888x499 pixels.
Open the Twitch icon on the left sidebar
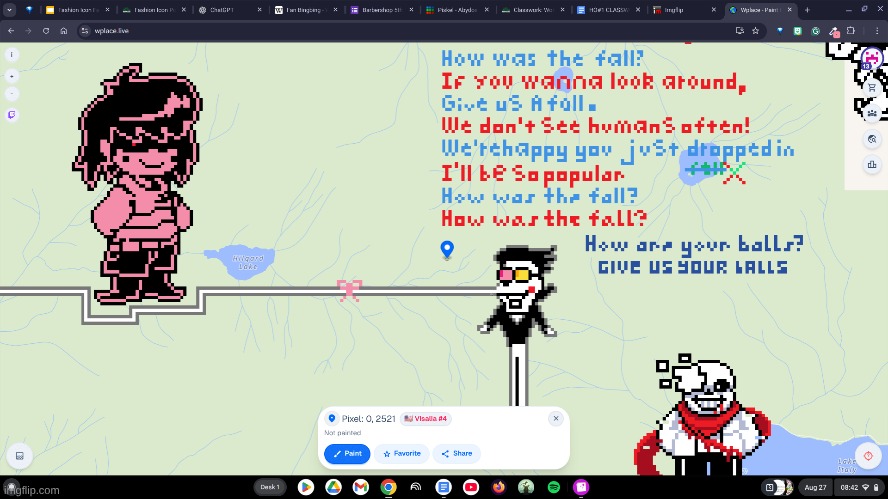click(11, 115)
